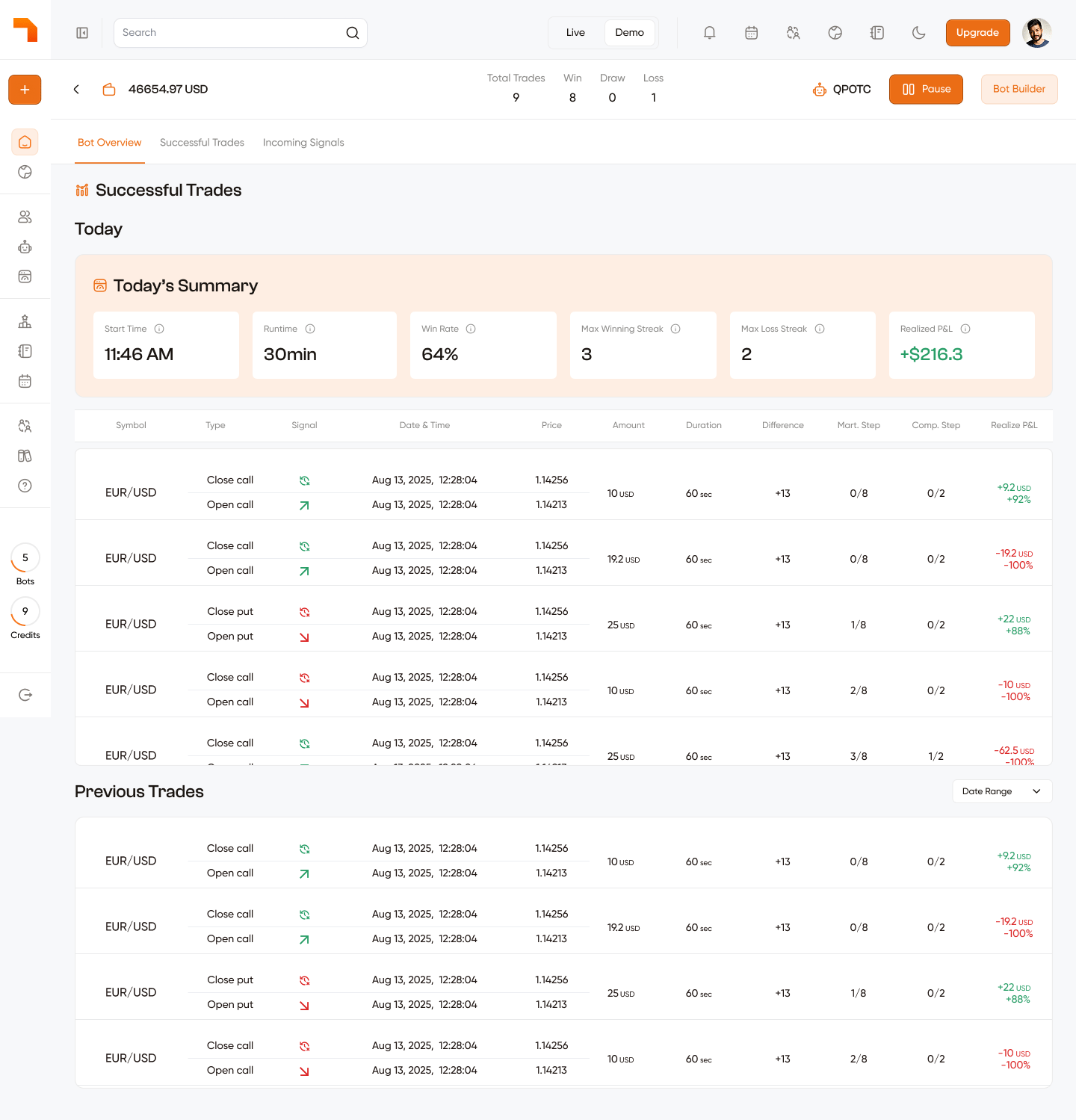Click the Symbol column header
Screen dimensions: 1076x1120
click(131, 425)
